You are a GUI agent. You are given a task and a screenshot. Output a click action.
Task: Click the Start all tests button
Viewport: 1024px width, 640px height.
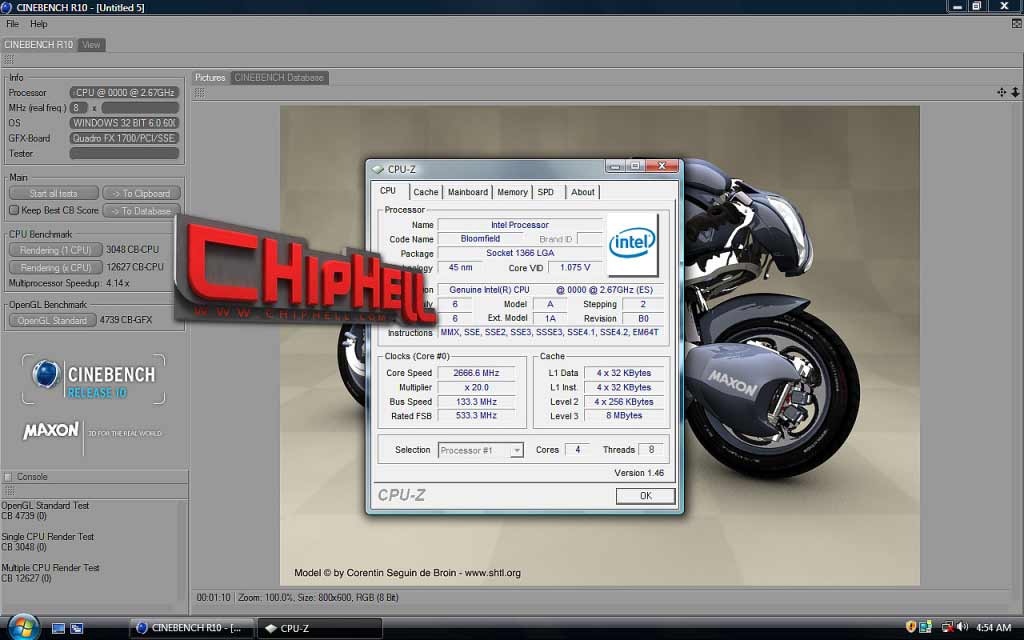click(54, 193)
